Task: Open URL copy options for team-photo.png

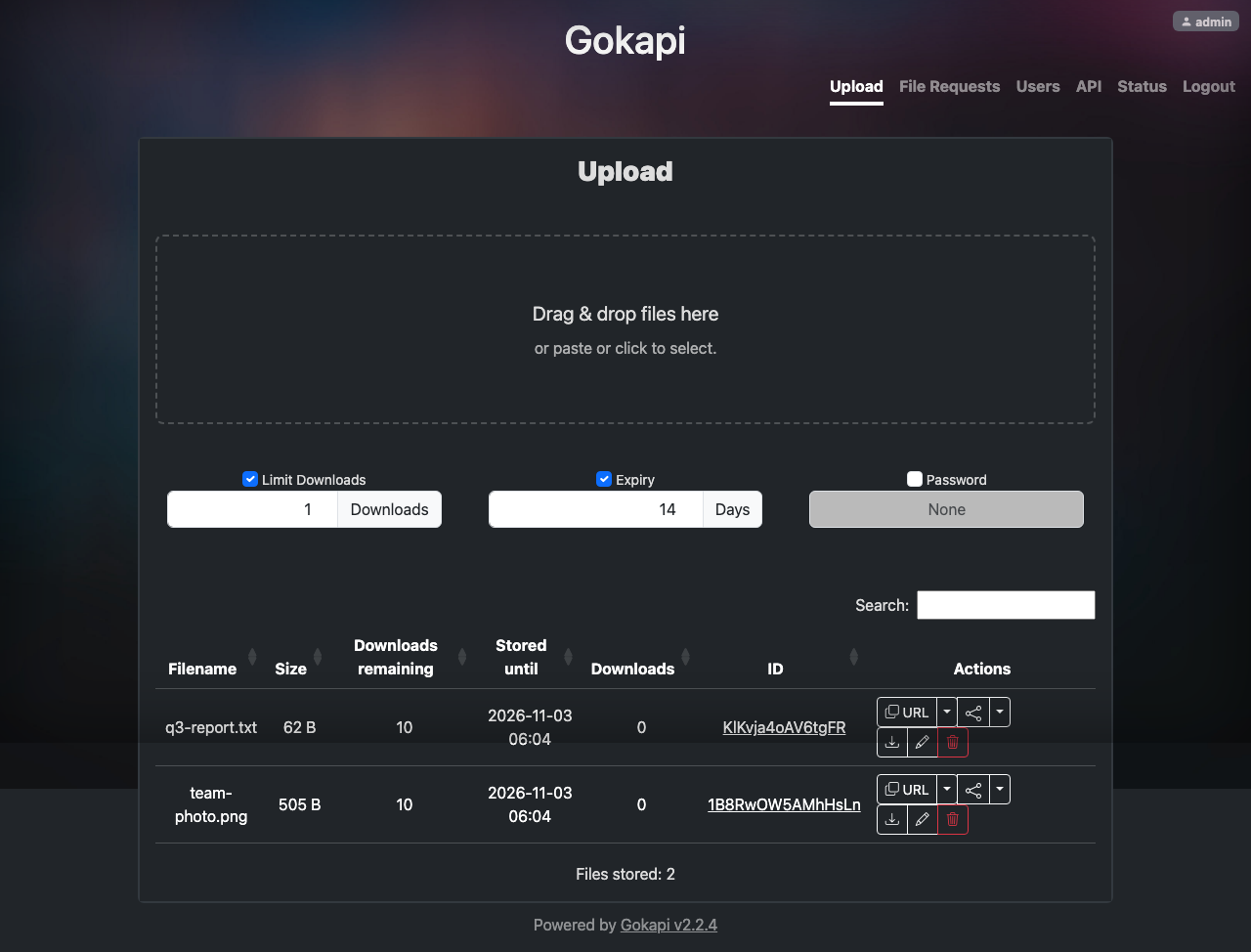Action: coord(947,790)
